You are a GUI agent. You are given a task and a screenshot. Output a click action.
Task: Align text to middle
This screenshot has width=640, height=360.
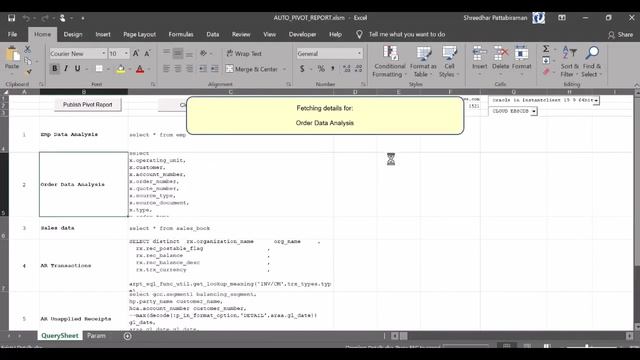tap(178, 53)
